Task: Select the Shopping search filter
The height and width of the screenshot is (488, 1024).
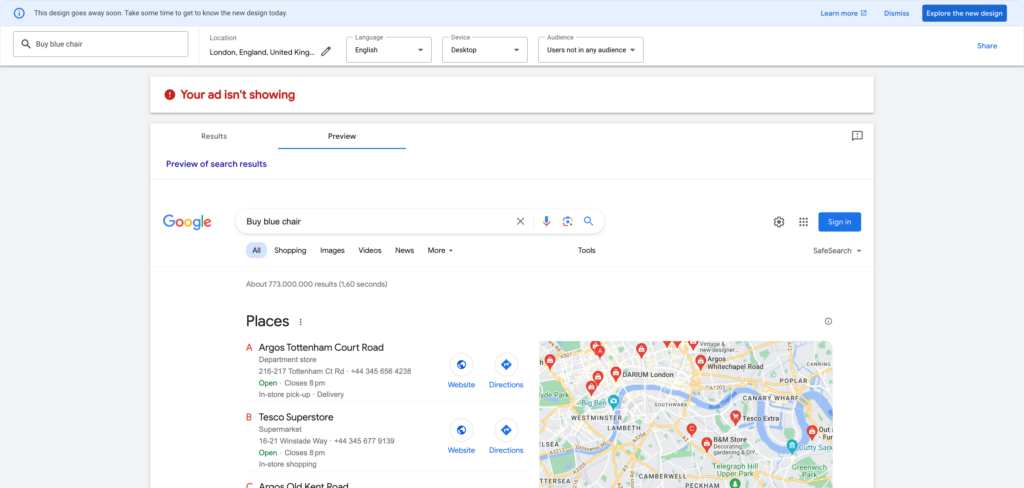Action: coord(290,251)
